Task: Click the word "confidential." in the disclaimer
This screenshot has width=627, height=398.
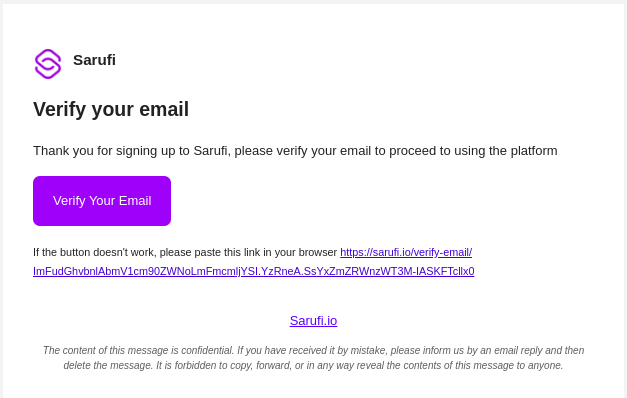Action: pos(208,350)
